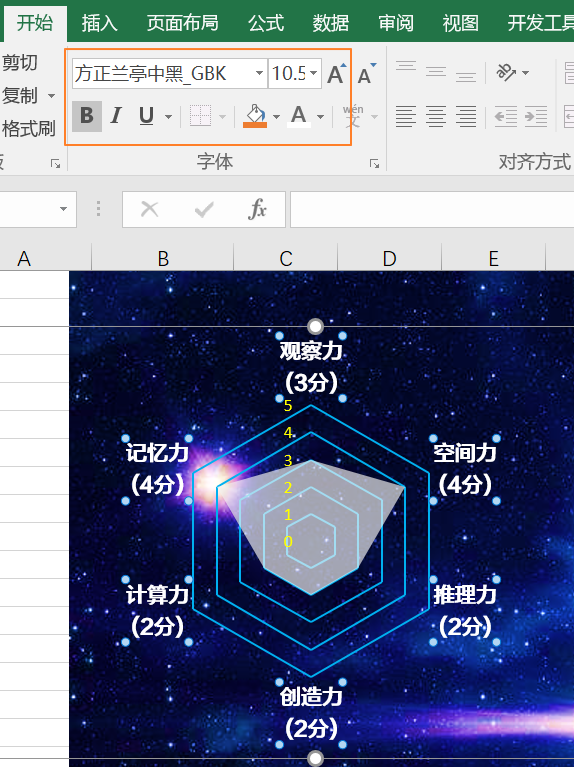
Task: Click the text orientation icon
Action: [x=506, y=72]
